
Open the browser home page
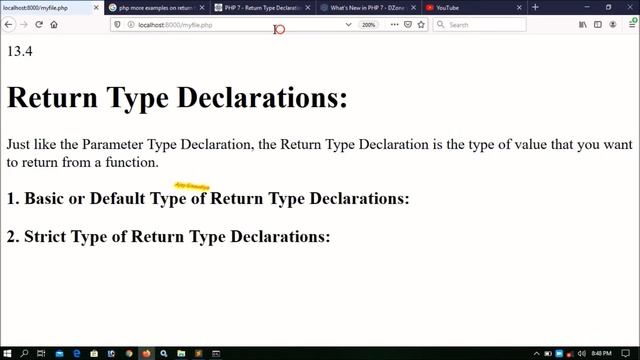click(54, 24)
